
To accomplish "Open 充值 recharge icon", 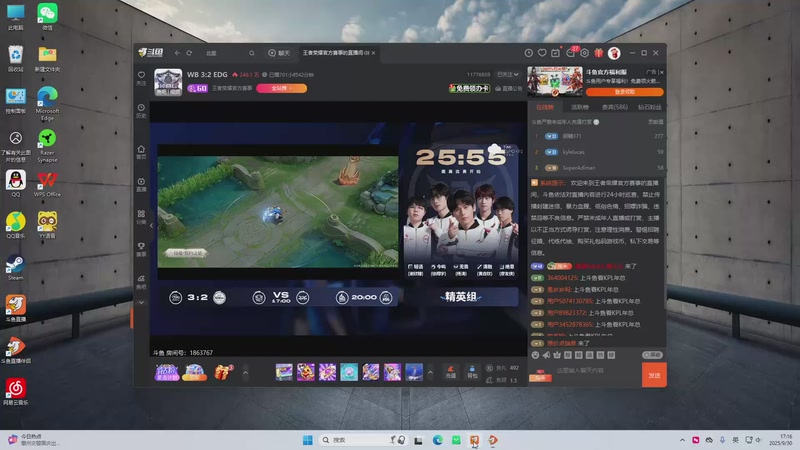I will click(451, 372).
